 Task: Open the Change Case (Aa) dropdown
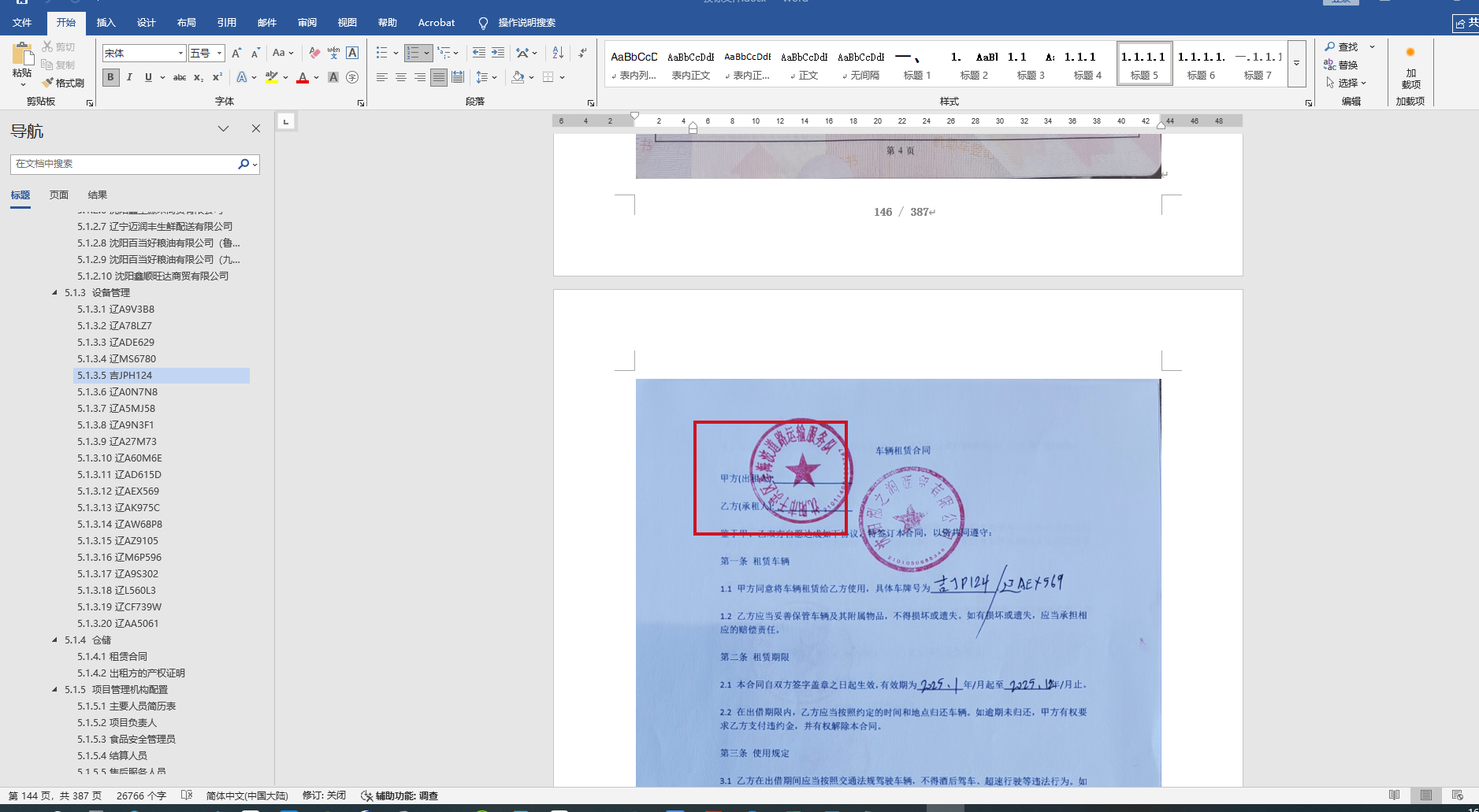[283, 53]
